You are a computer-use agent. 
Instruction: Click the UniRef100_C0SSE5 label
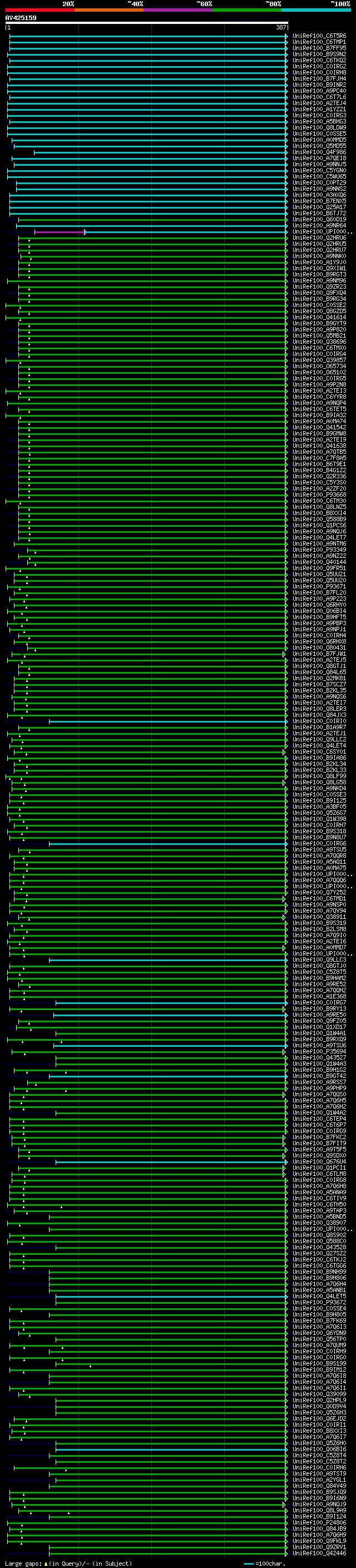coord(319,134)
